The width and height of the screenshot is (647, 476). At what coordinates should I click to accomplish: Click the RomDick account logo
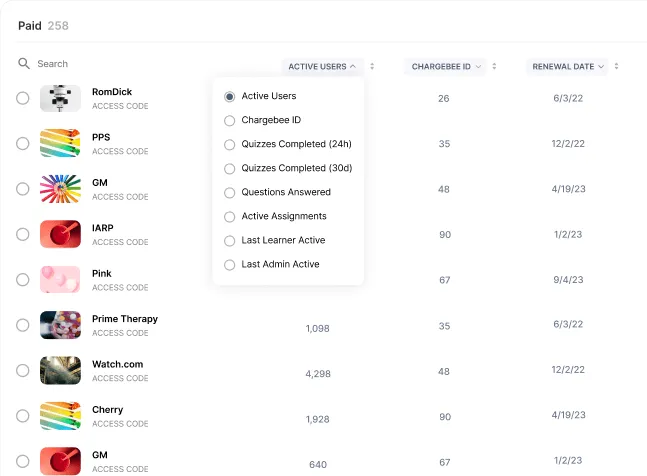click(x=60, y=98)
